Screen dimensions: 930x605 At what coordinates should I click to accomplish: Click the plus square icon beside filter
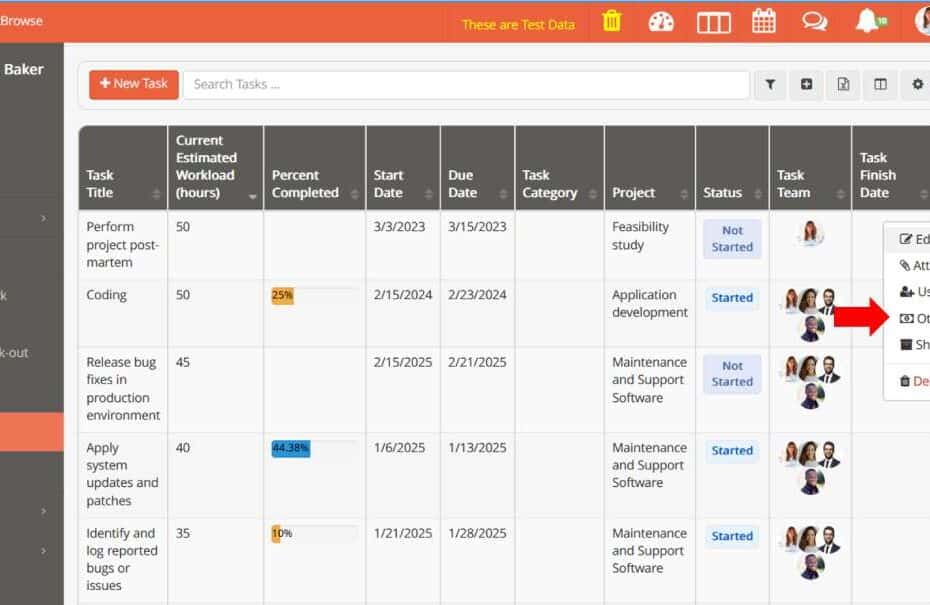[x=806, y=85]
